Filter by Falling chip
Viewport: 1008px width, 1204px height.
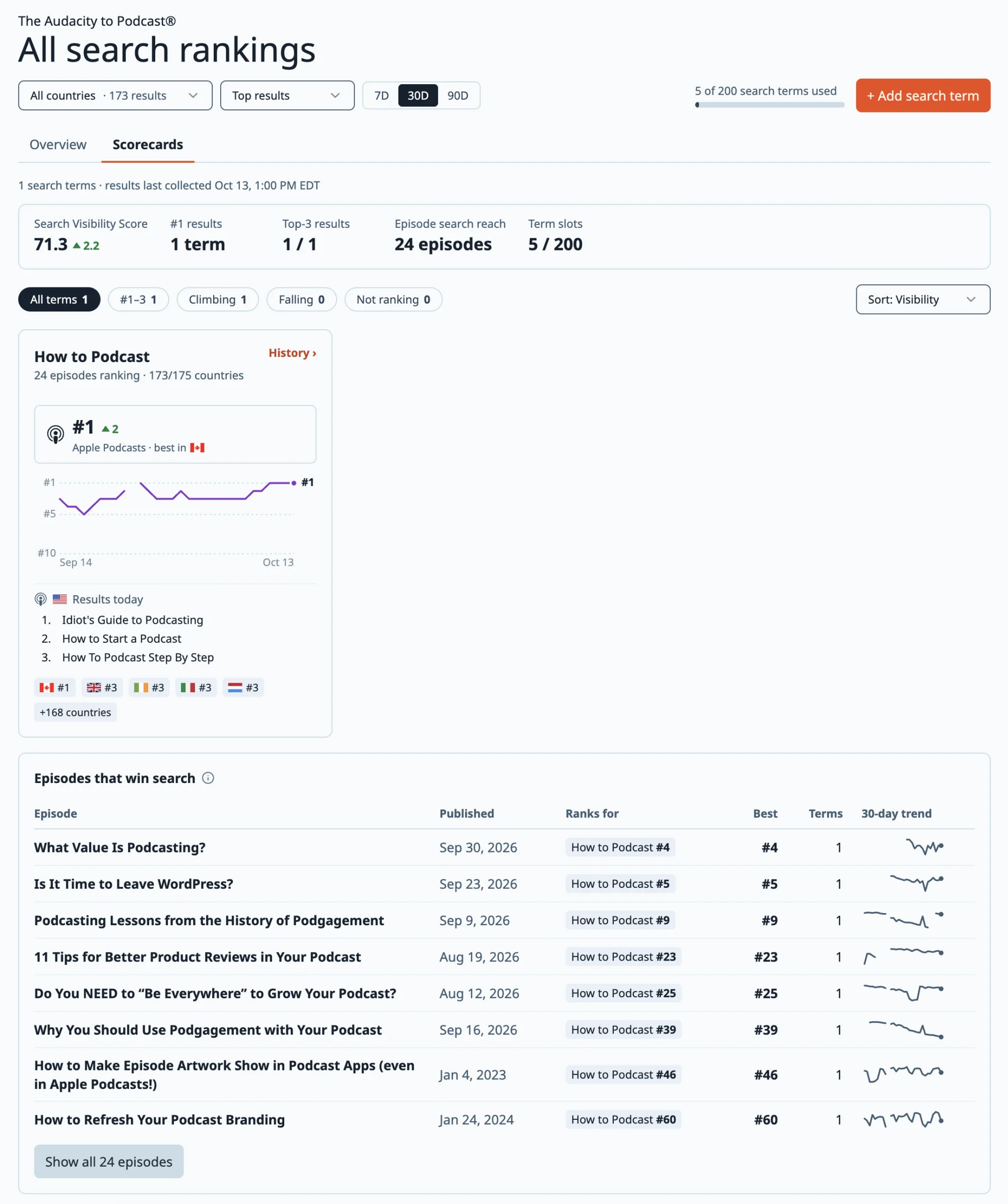[x=301, y=299]
